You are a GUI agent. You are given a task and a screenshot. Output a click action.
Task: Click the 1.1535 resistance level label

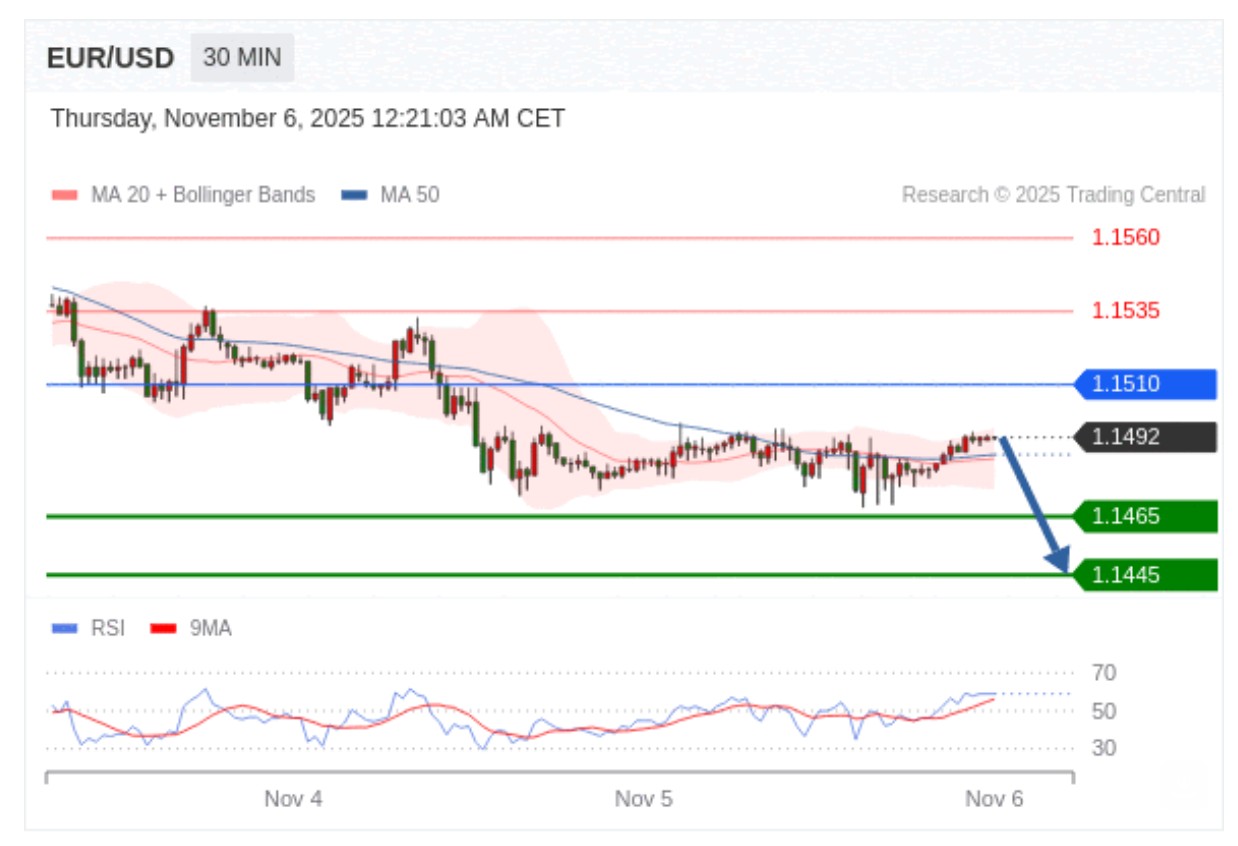click(1125, 311)
